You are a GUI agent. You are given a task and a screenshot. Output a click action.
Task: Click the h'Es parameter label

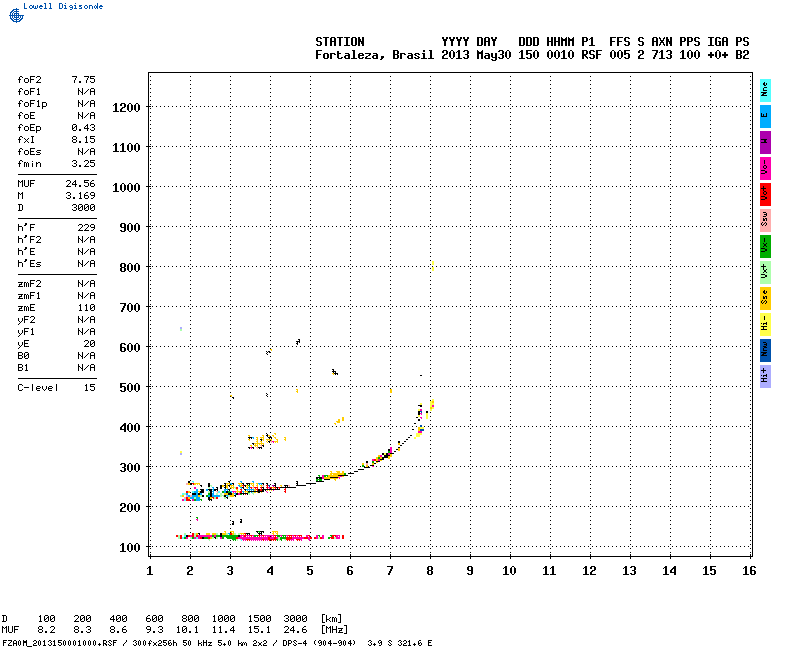[29, 264]
